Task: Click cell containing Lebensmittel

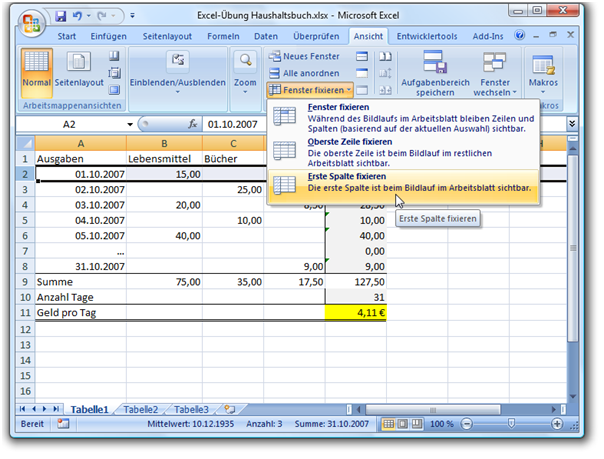Action: click(x=164, y=159)
